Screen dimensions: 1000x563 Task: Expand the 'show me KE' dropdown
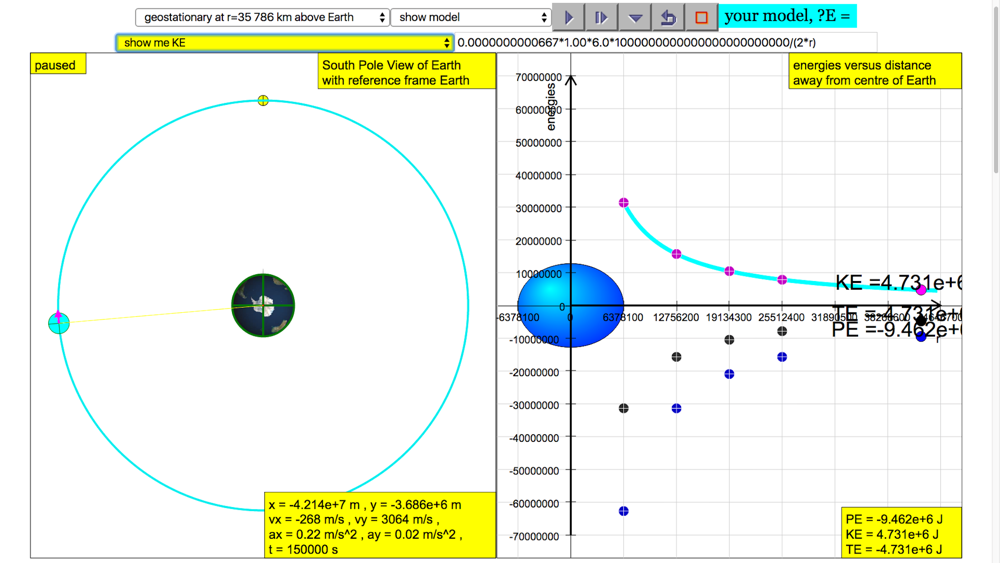click(285, 43)
